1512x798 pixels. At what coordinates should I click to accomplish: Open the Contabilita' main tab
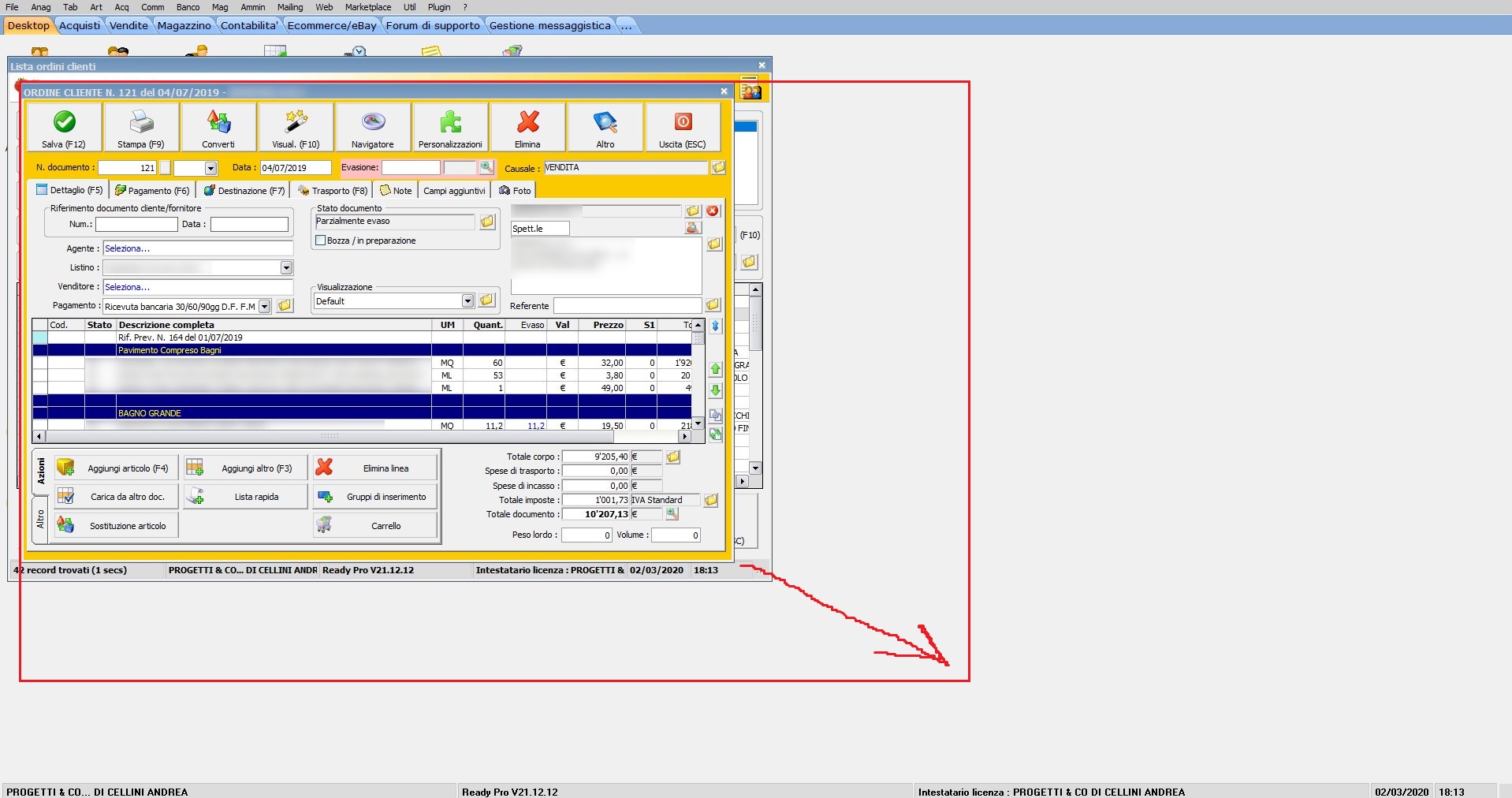point(249,25)
